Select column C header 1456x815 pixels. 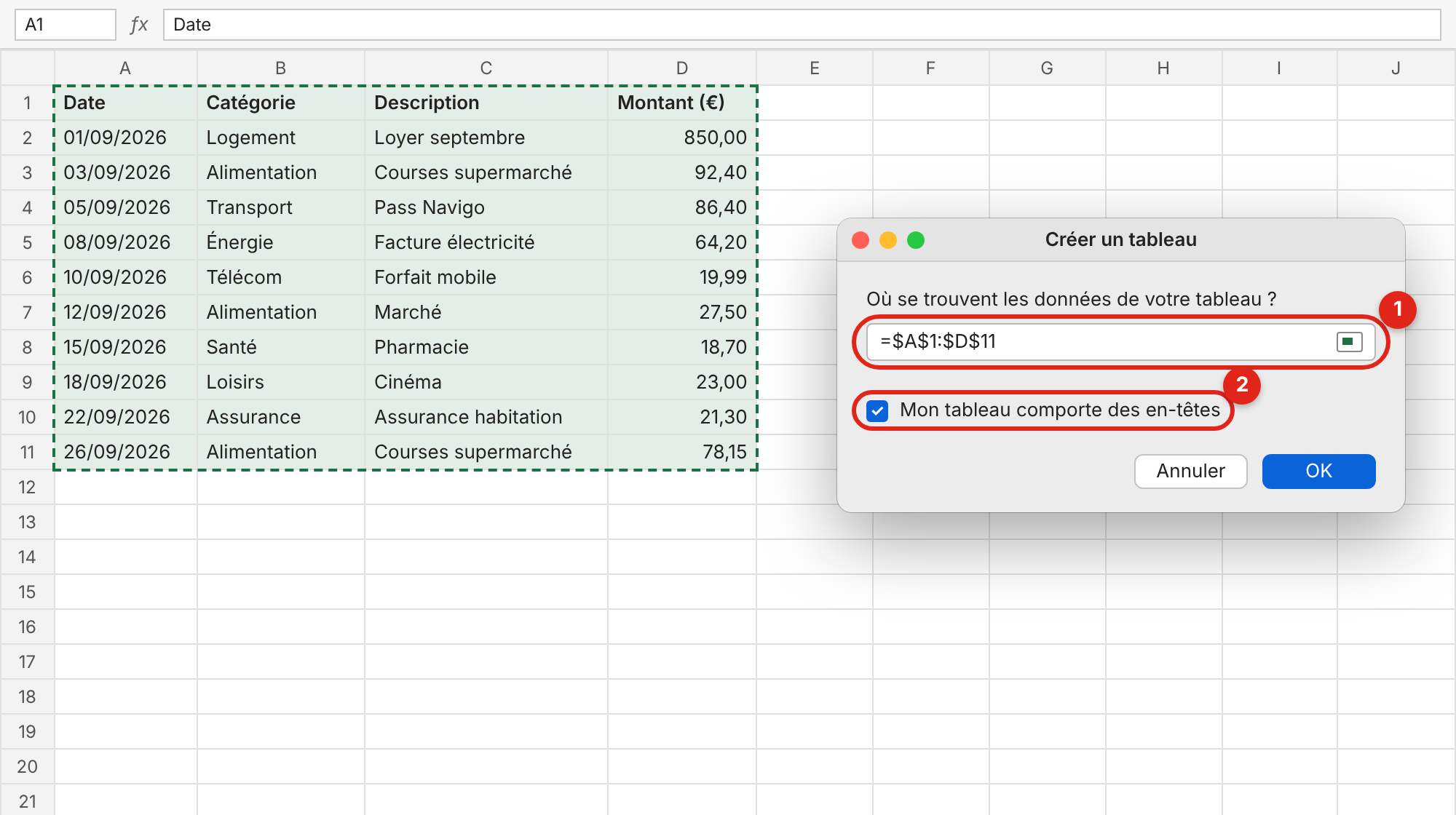click(x=486, y=68)
